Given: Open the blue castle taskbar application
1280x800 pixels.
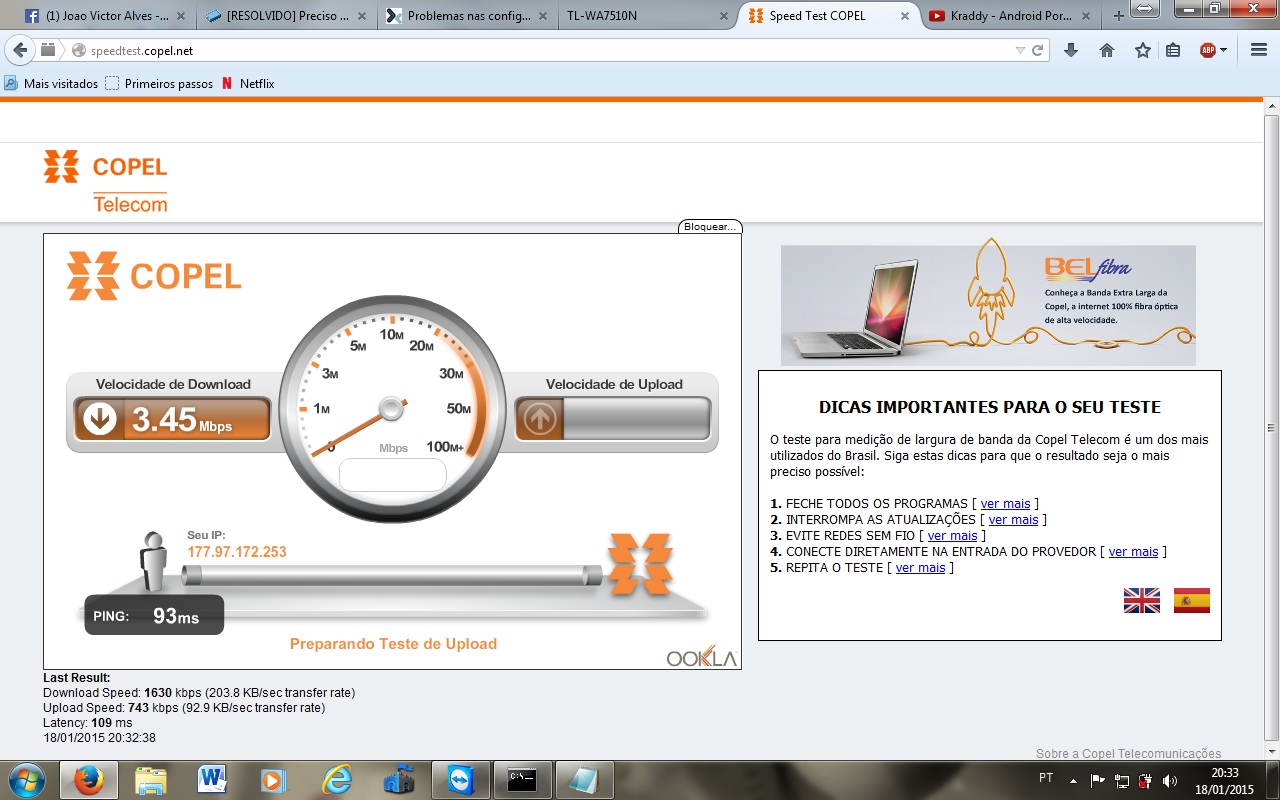Looking at the screenshot, I should [400, 780].
